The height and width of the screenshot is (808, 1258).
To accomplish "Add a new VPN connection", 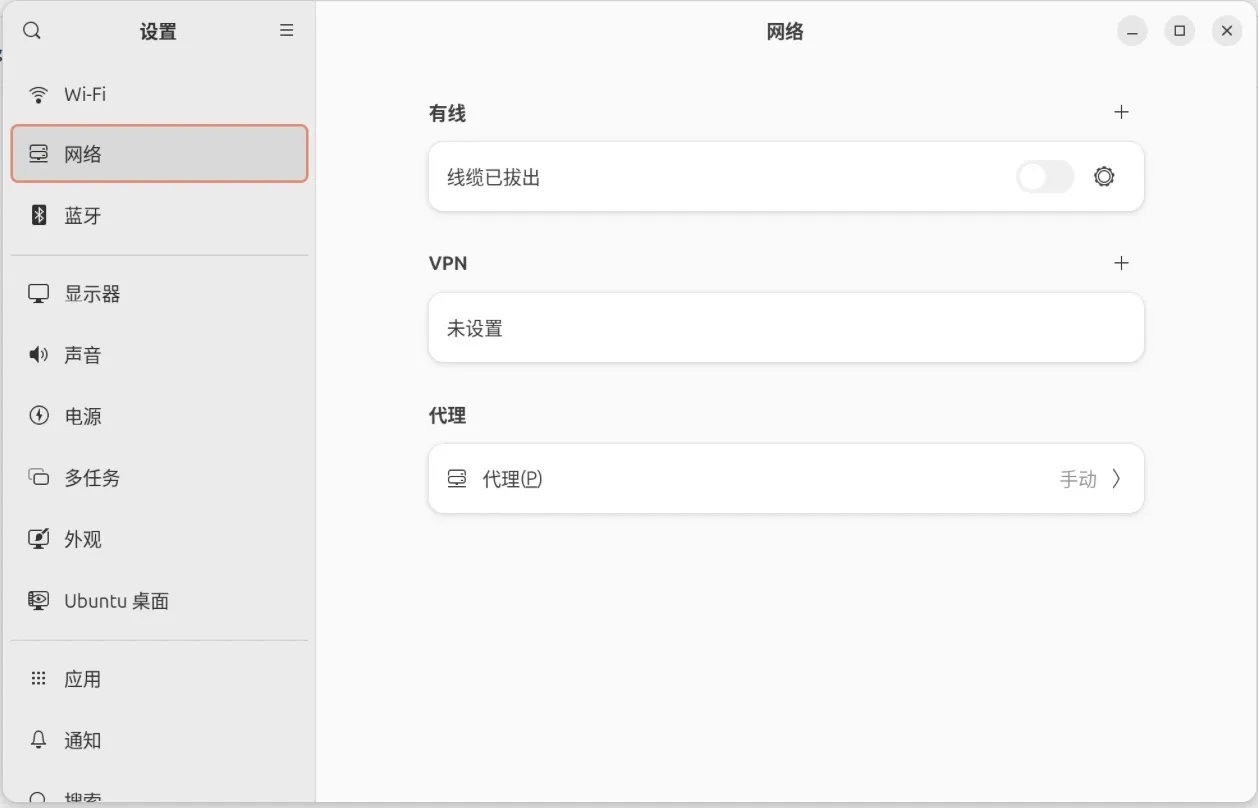I will click(x=1121, y=263).
